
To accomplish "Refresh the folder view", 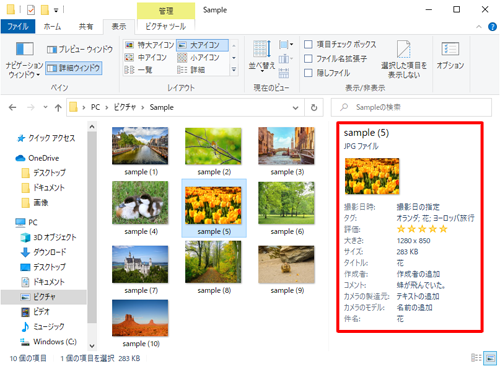I will [314, 107].
